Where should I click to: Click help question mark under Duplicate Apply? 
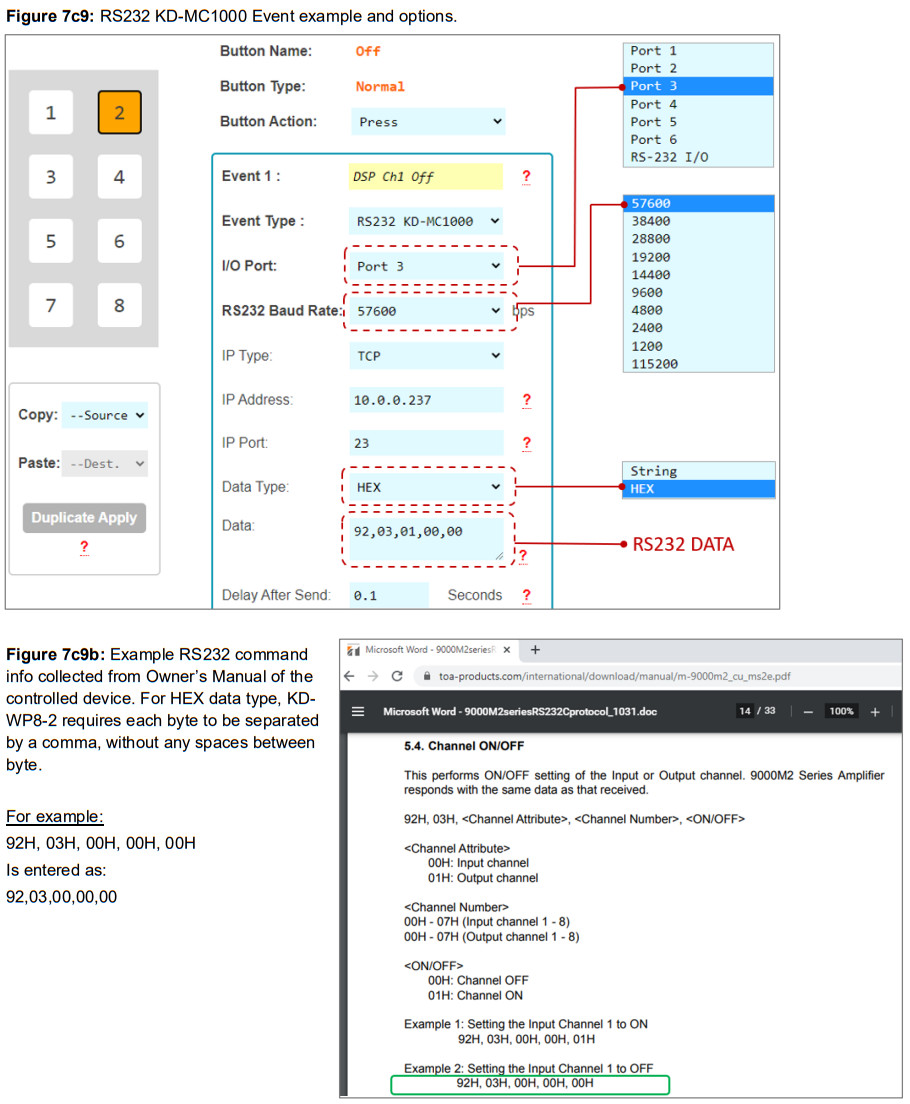tap(84, 547)
